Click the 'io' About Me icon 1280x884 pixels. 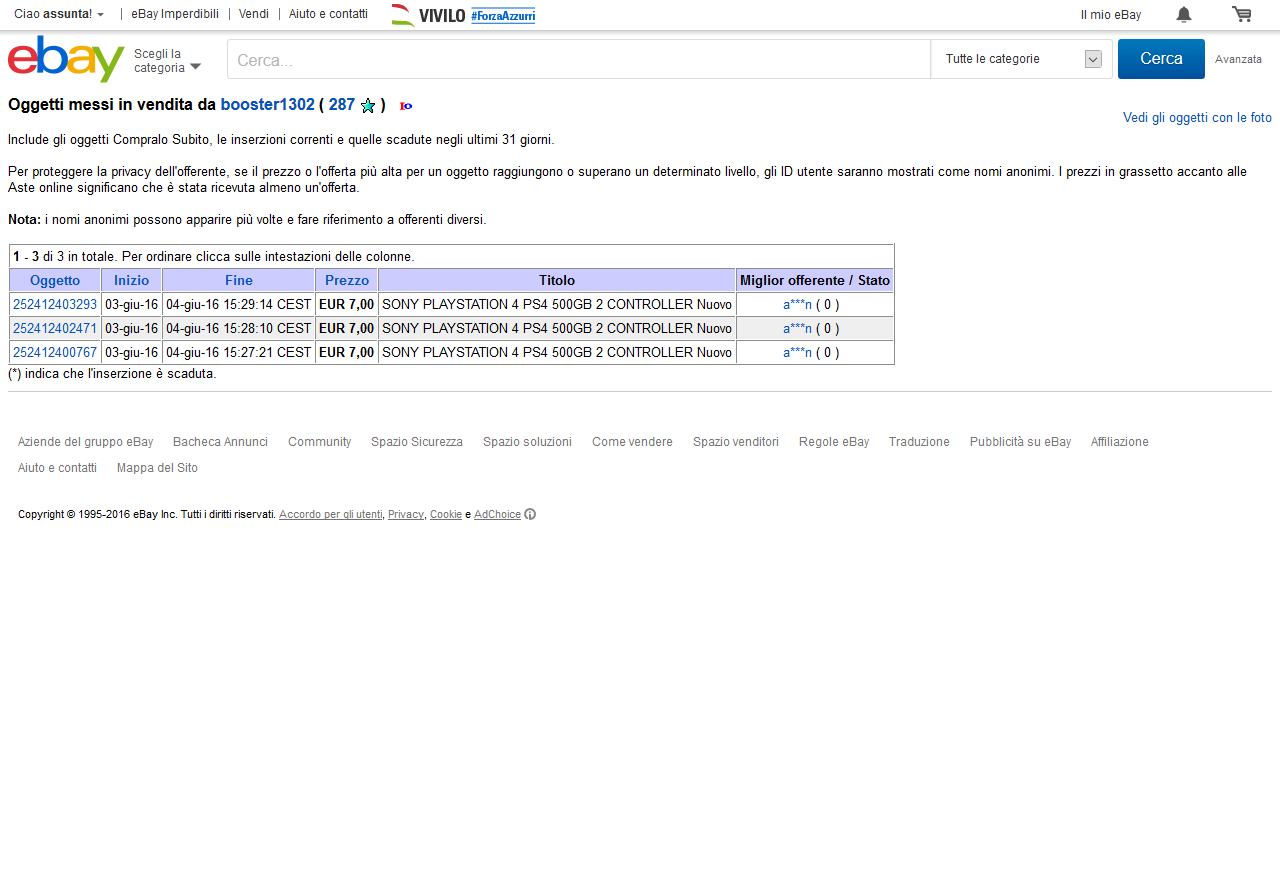point(406,106)
